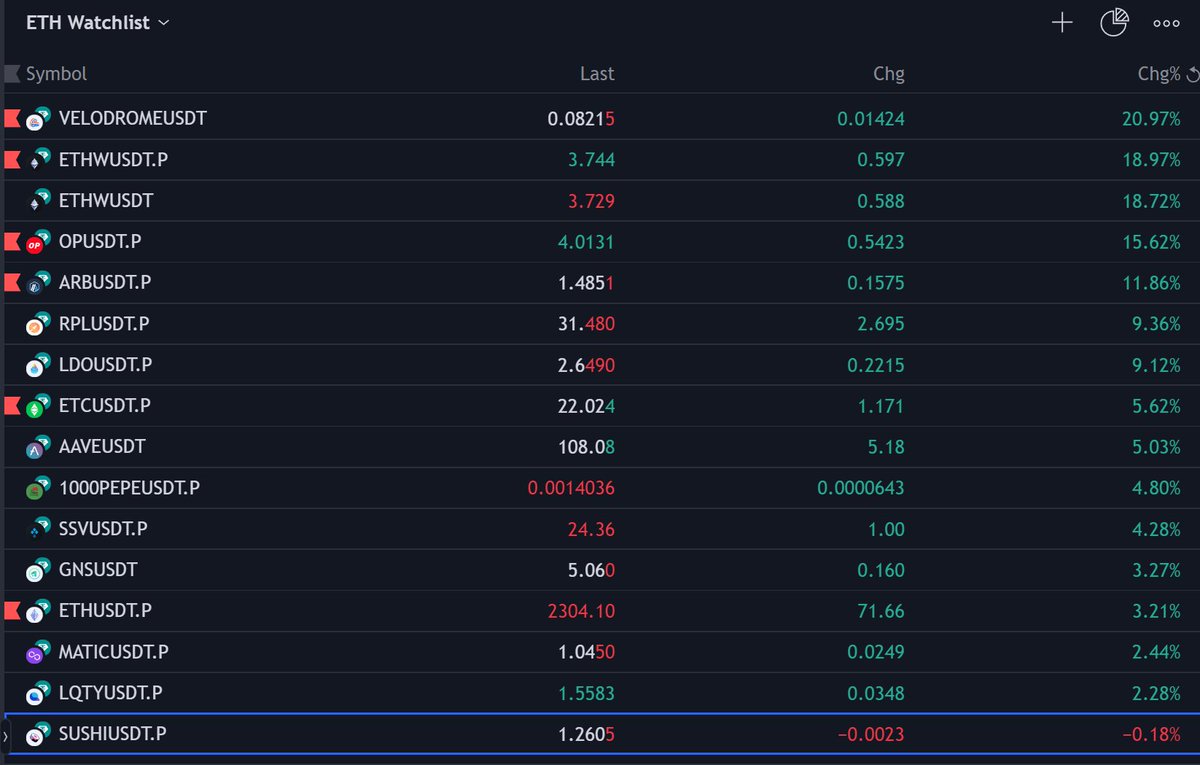Toggle the flag filter icon in header
Image resolution: width=1200 pixels, height=765 pixels.
12,73
